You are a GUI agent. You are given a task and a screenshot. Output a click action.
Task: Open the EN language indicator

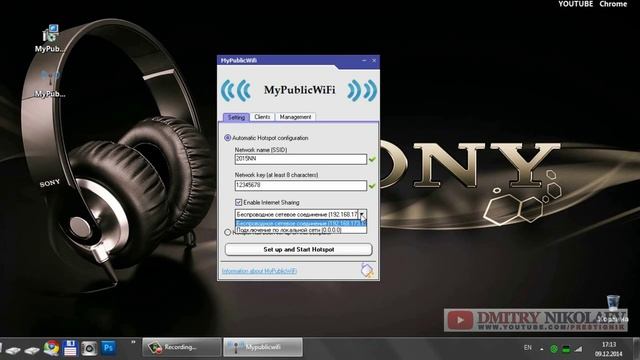pyautogui.click(x=528, y=348)
